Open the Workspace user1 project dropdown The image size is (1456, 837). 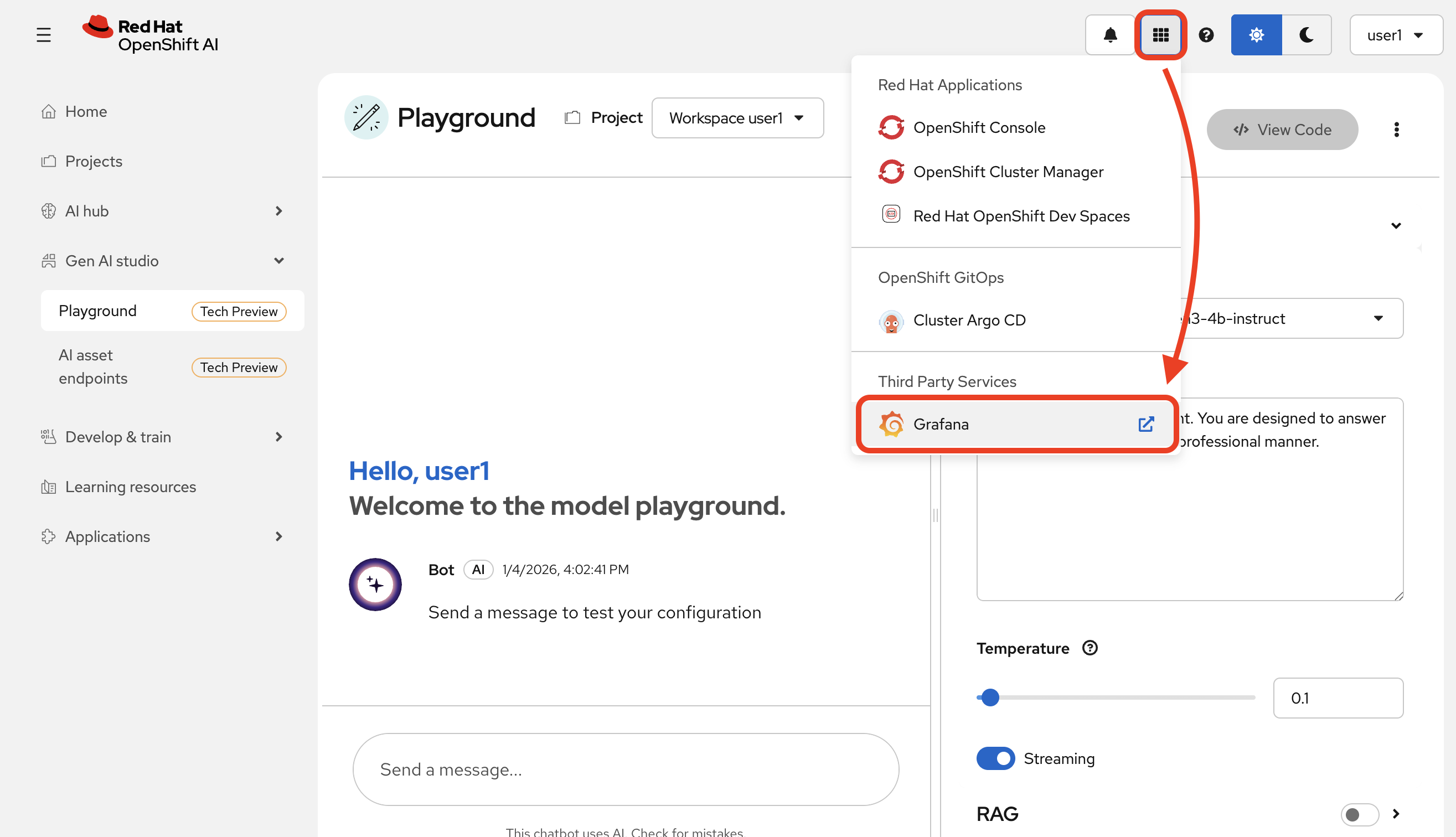(737, 118)
